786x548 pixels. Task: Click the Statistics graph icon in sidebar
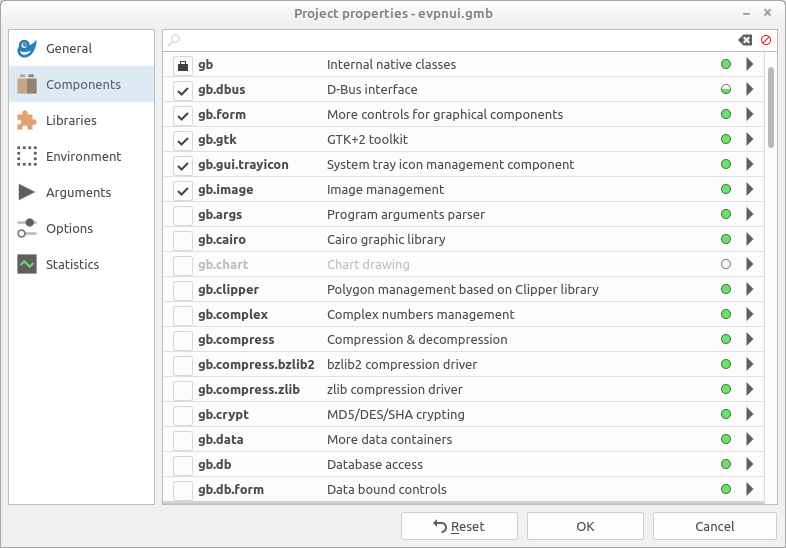pos(27,265)
